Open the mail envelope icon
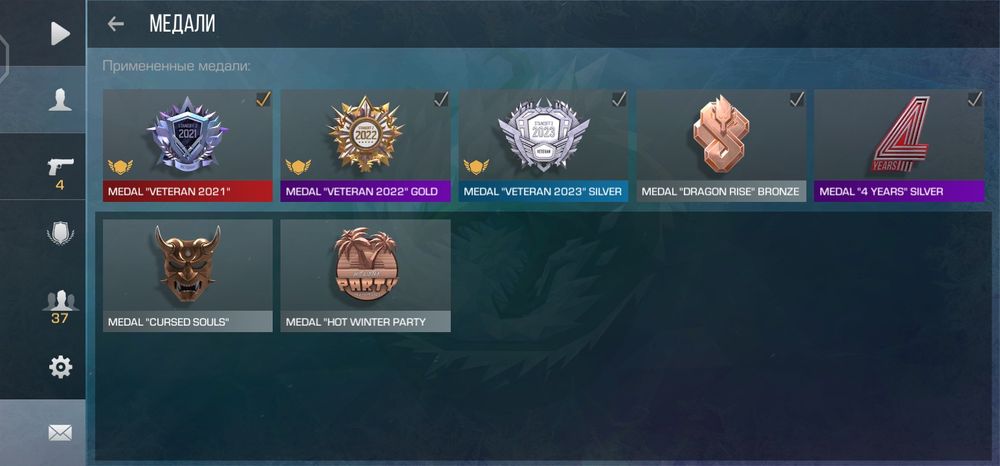Screen dimensions: 1000x466 point(60,433)
